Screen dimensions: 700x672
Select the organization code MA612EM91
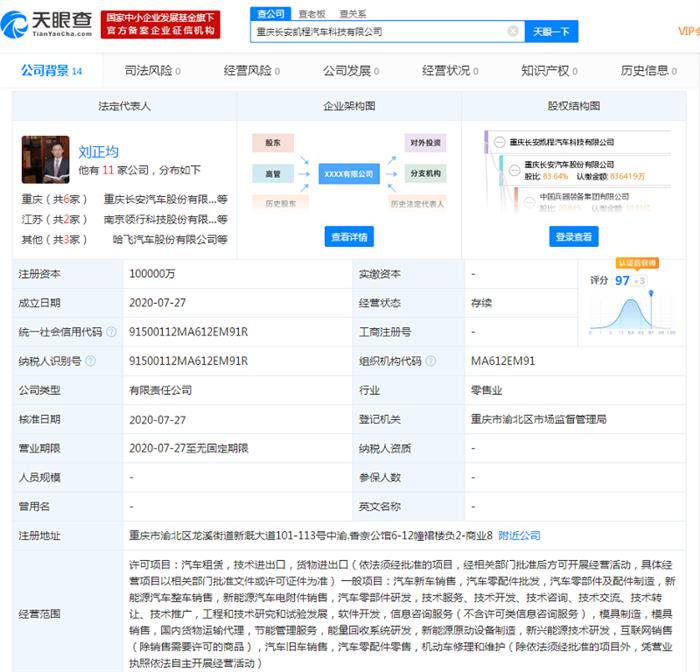(503, 361)
